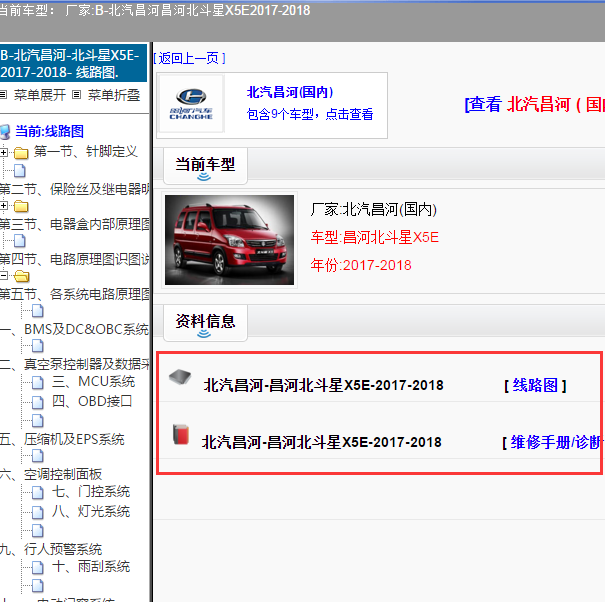
Task: Open 四、OBD接口 tree item
Action: coord(92,401)
